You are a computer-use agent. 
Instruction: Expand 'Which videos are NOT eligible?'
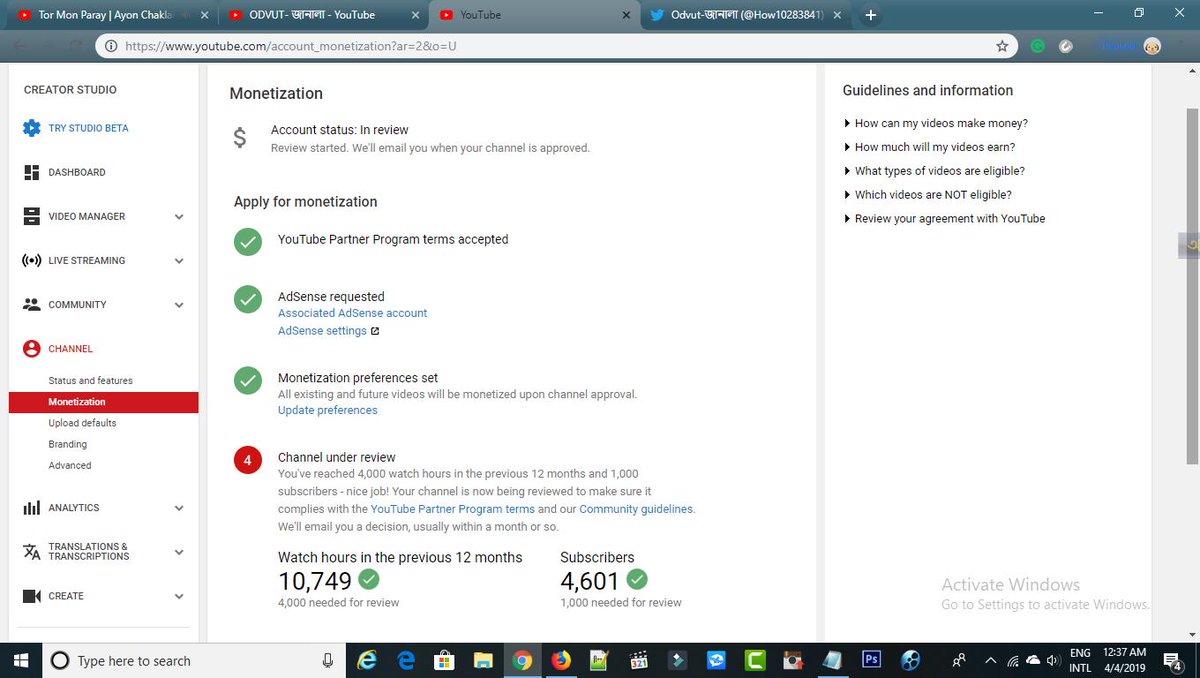point(927,195)
